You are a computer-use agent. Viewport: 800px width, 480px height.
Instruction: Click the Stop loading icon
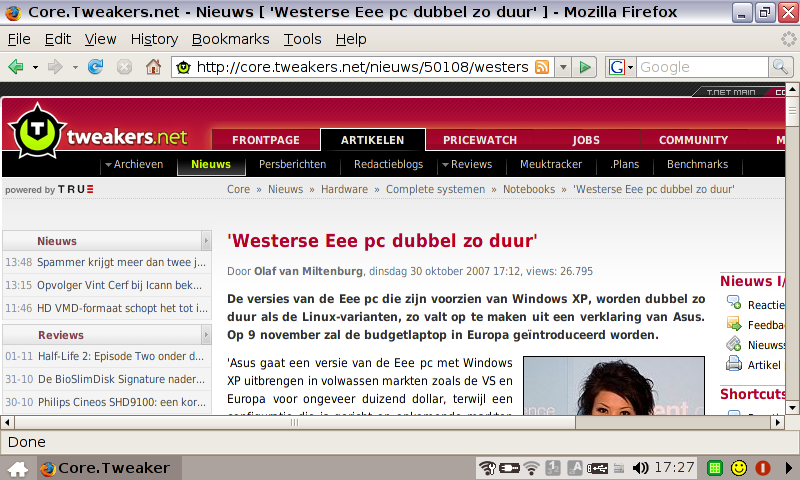click(x=124, y=67)
